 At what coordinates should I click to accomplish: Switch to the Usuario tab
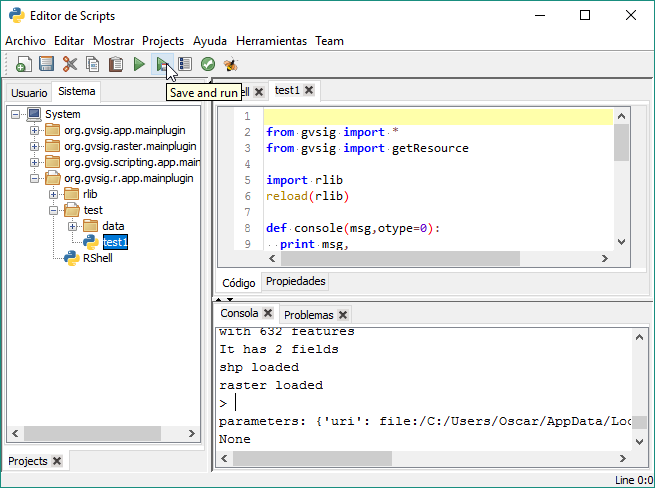[x=29, y=93]
